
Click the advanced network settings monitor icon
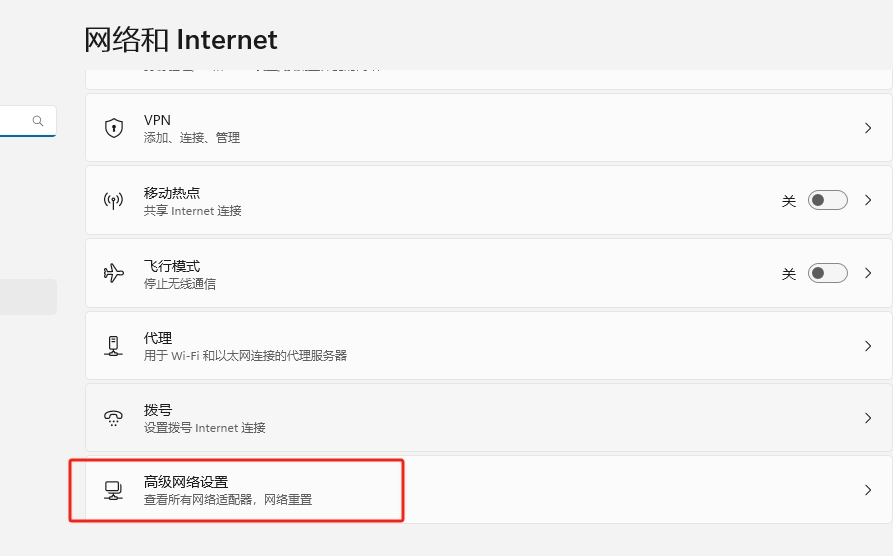click(x=113, y=490)
